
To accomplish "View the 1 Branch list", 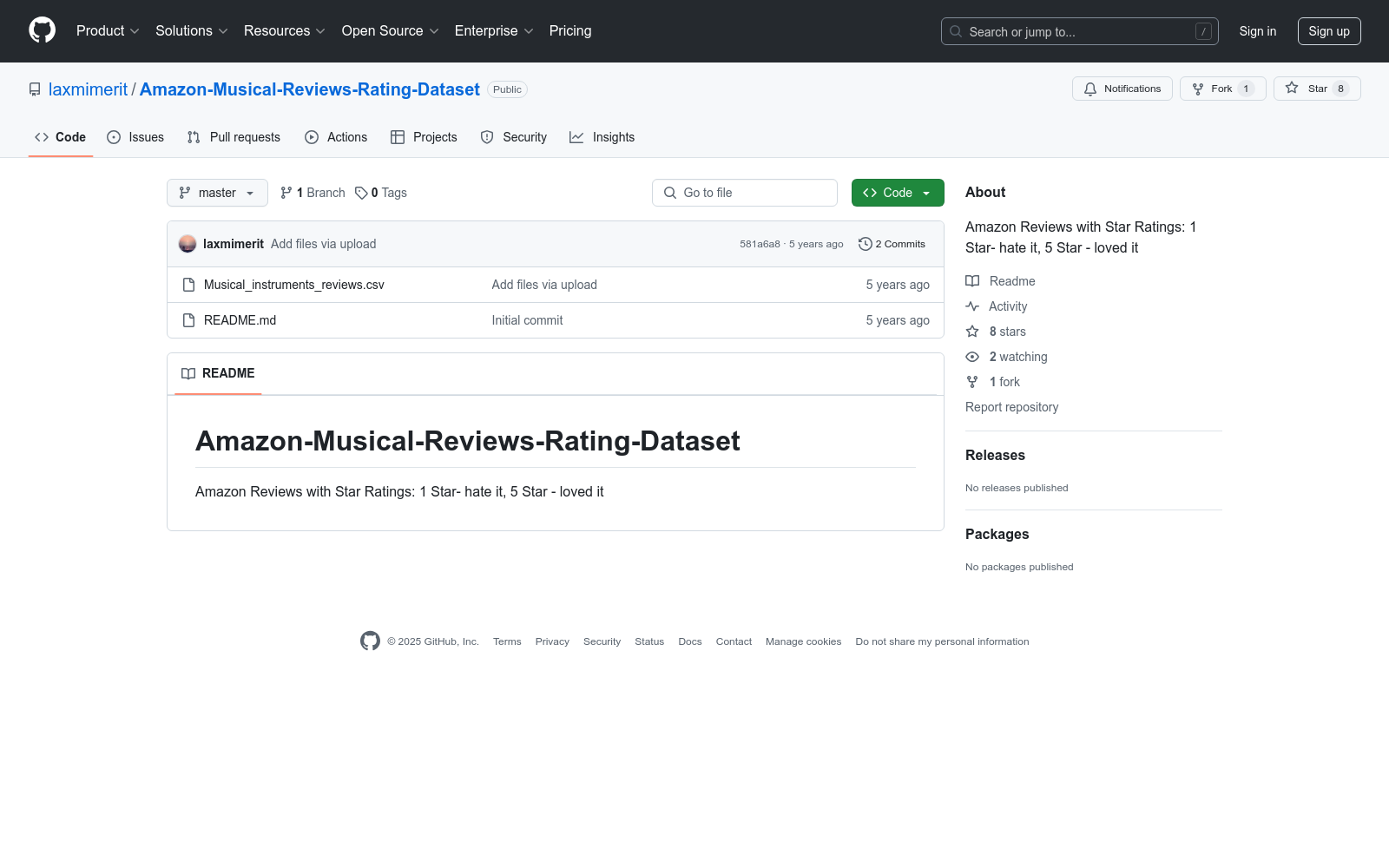I will click(313, 193).
